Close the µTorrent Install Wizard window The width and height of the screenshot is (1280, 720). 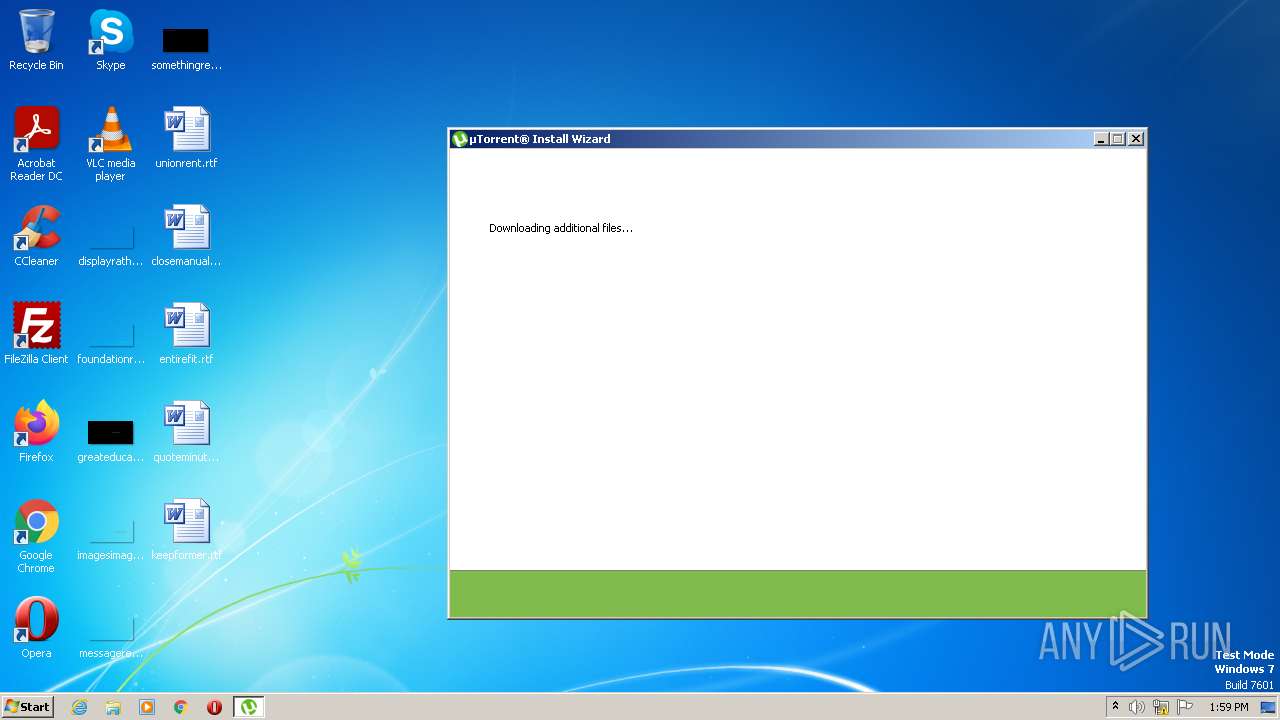1136,139
